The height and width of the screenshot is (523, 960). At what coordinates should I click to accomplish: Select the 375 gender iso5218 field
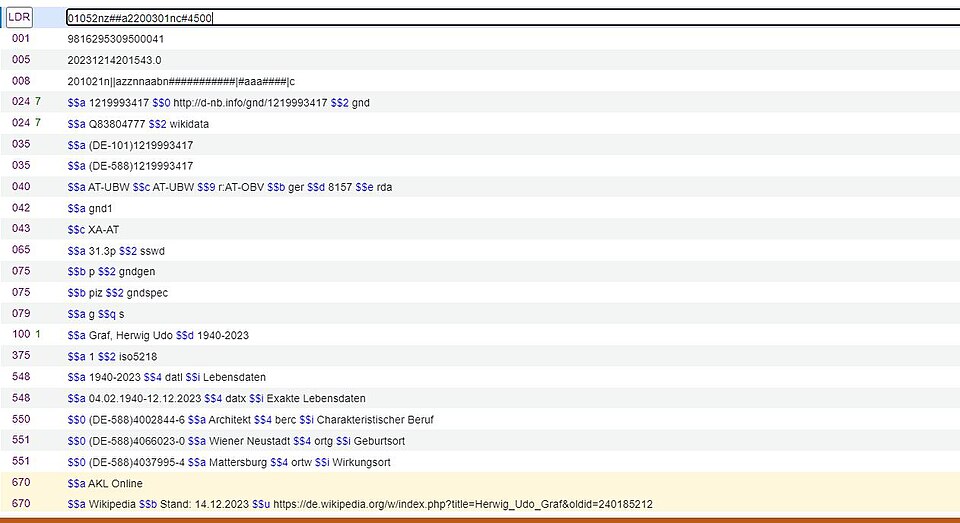click(112, 356)
